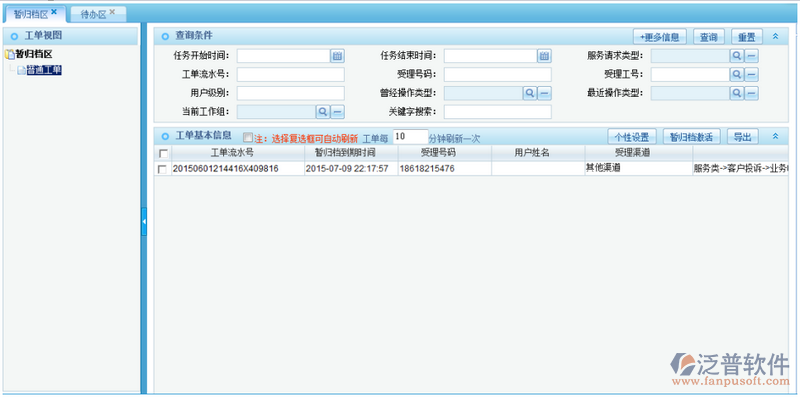The height and width of the screenshot is (397, 800).
Task: Collapse the left sidebar with splitter arrow
Action: tap(144, 221)
